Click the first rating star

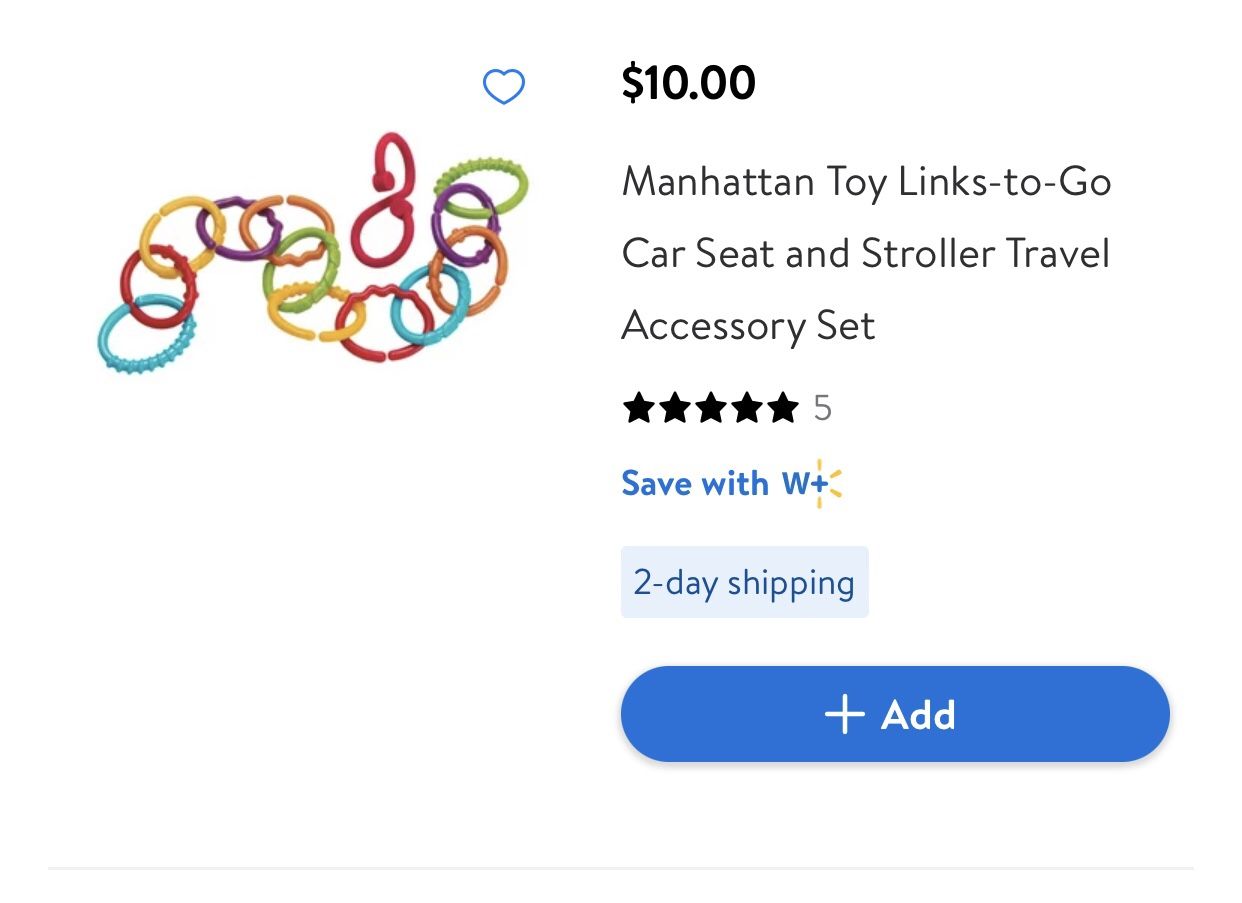[639, 408]
